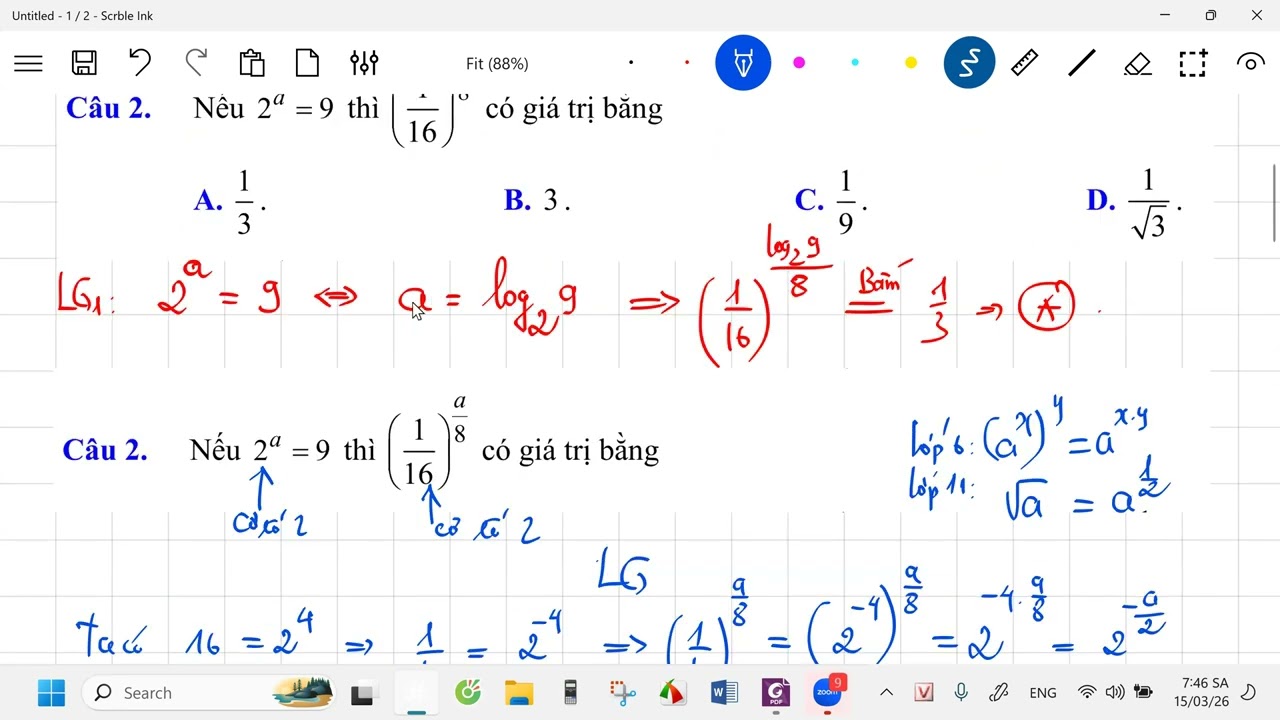Click answer option 'B. 3'
Viewport: 1280px width, 720px height.
point(537,200)
